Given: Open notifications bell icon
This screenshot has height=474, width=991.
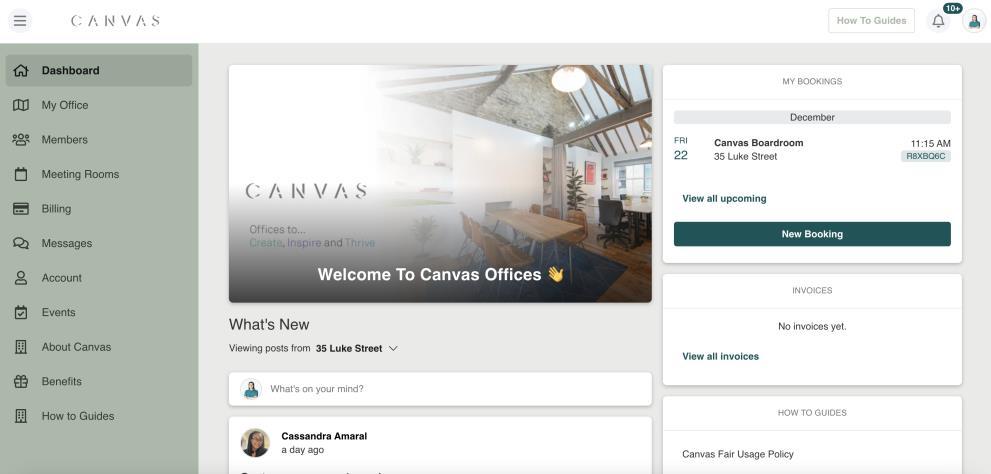Looking at the screenshot, I should coord(939,21).
